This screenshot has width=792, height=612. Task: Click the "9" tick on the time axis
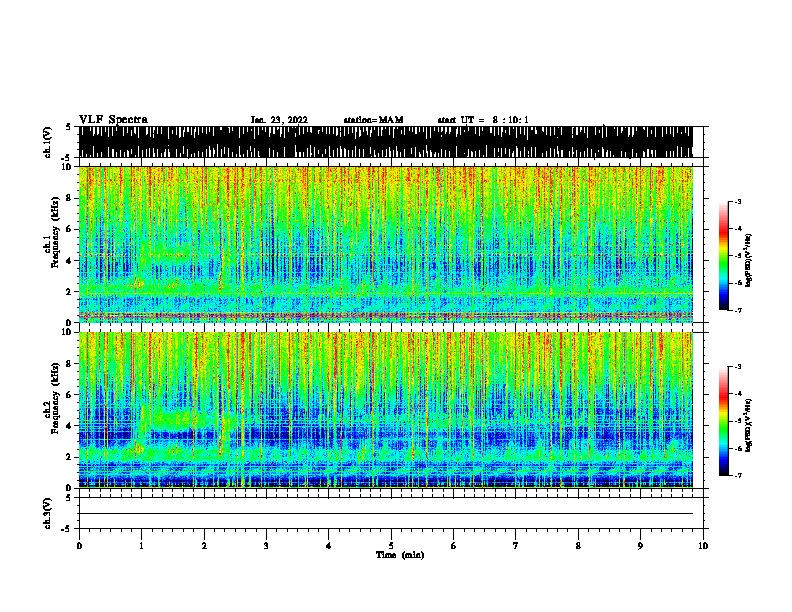click(x=640, y=545)
